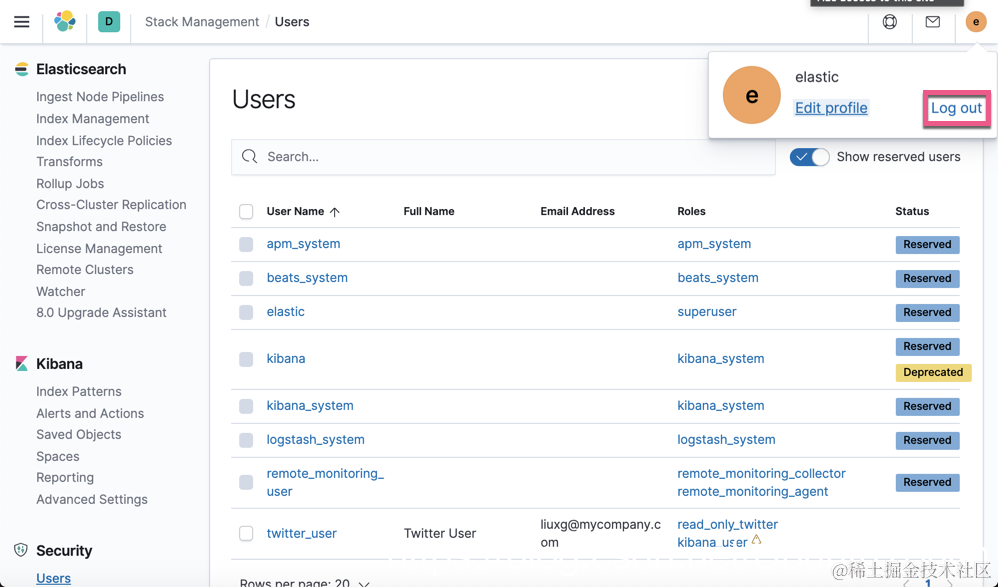The width and height of the screenshot is (998, 587).
Task: Open the Spaces page
Action: tap(58, 456)
